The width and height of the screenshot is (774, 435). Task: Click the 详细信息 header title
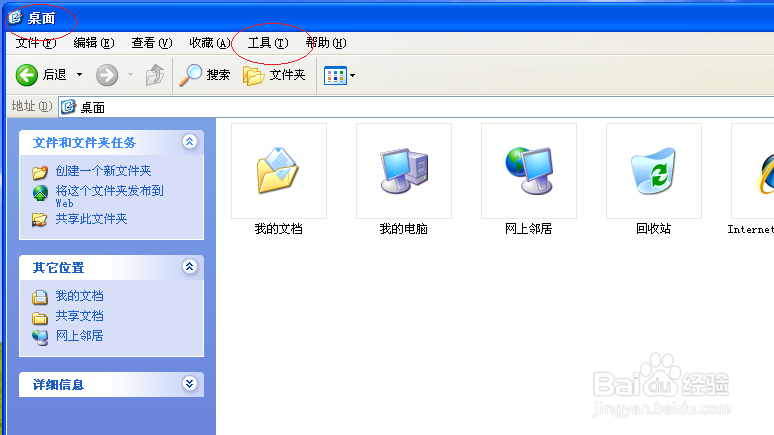click(x=58, y=385)
